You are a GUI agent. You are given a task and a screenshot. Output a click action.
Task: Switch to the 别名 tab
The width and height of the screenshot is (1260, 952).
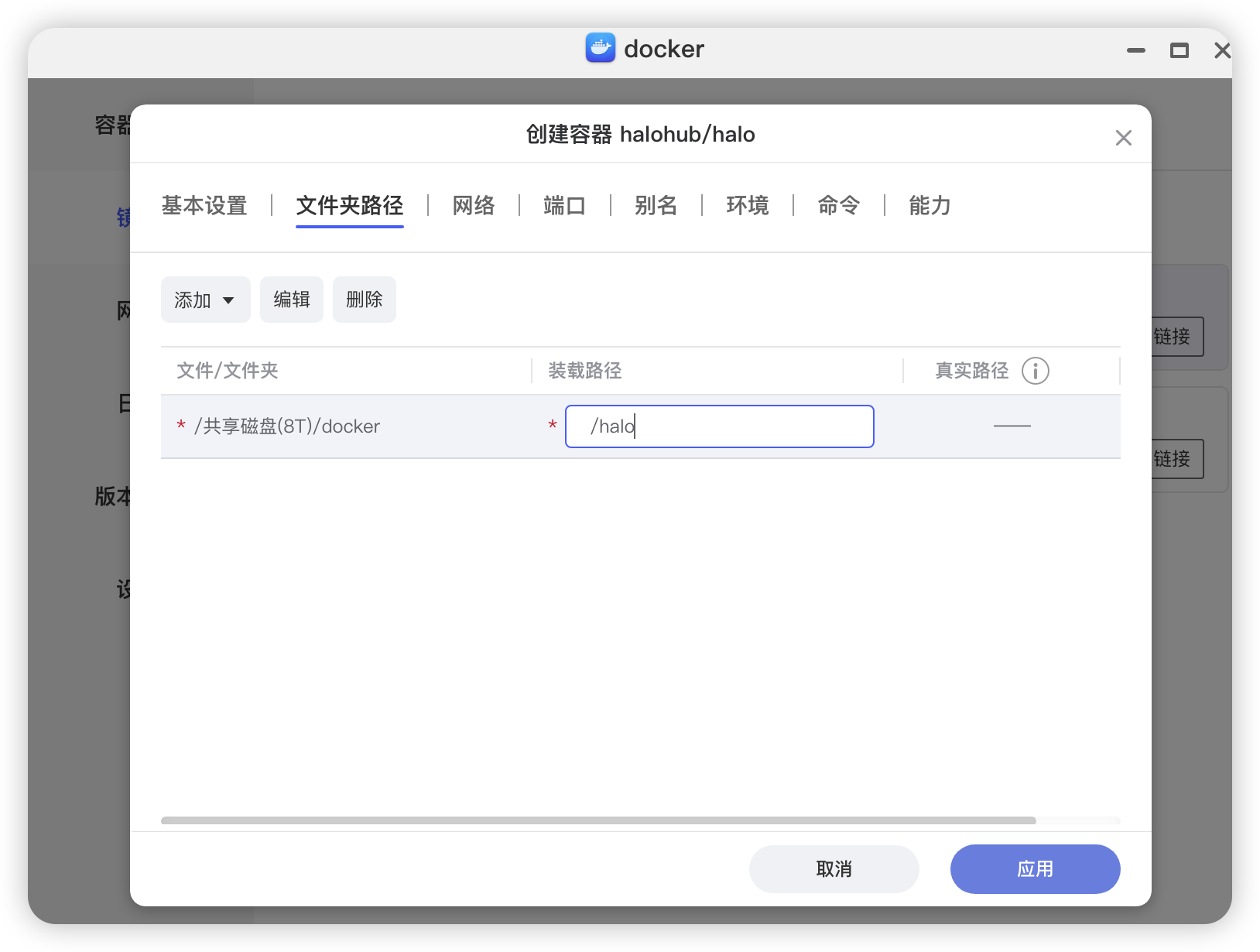pyautogui.click(x=656, y=205)
